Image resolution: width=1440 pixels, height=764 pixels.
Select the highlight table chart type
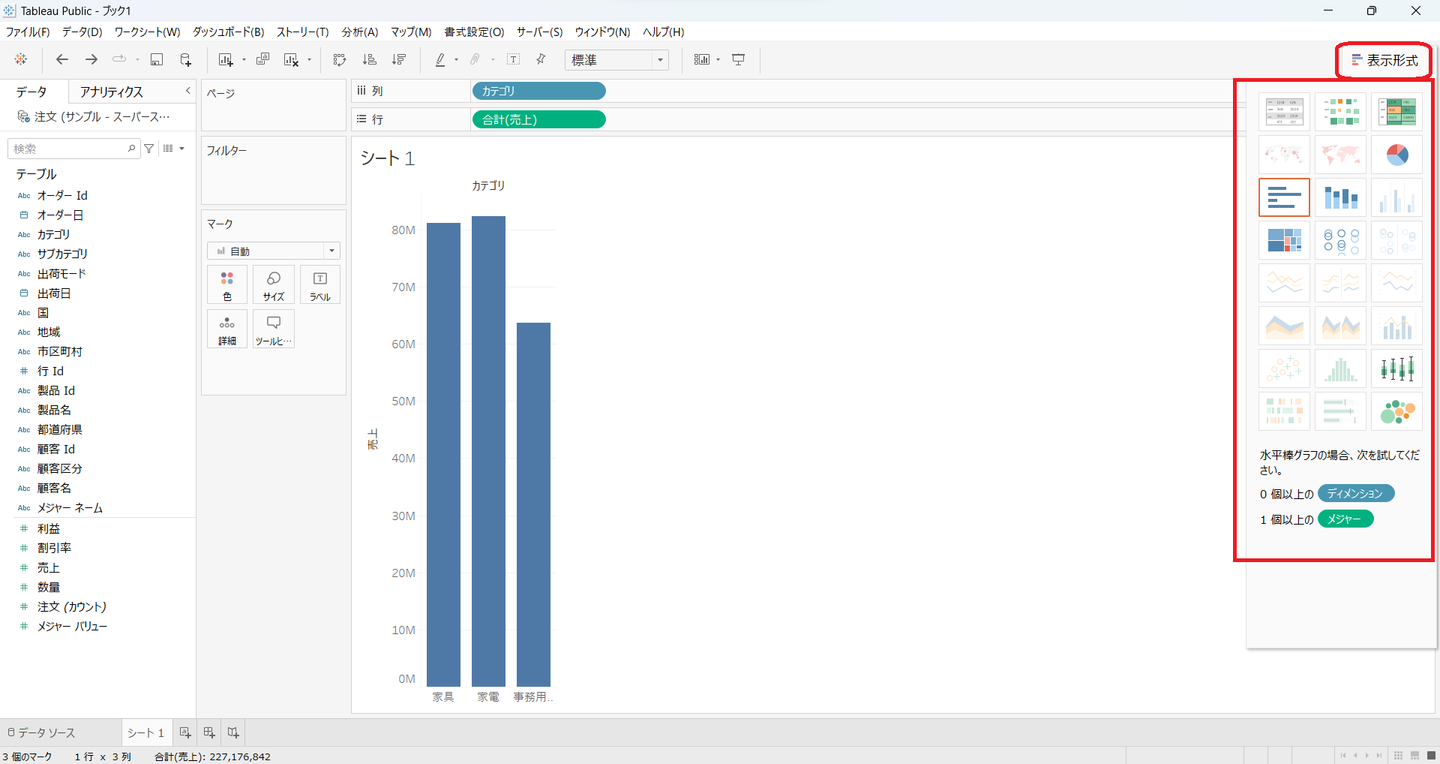1396,112
